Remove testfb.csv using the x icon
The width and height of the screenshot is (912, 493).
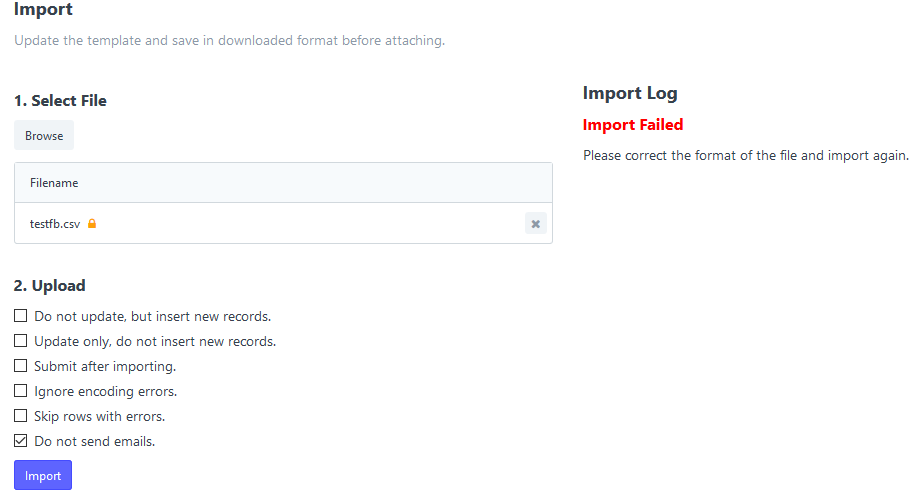pyautogui.click(x=535, y=224)
